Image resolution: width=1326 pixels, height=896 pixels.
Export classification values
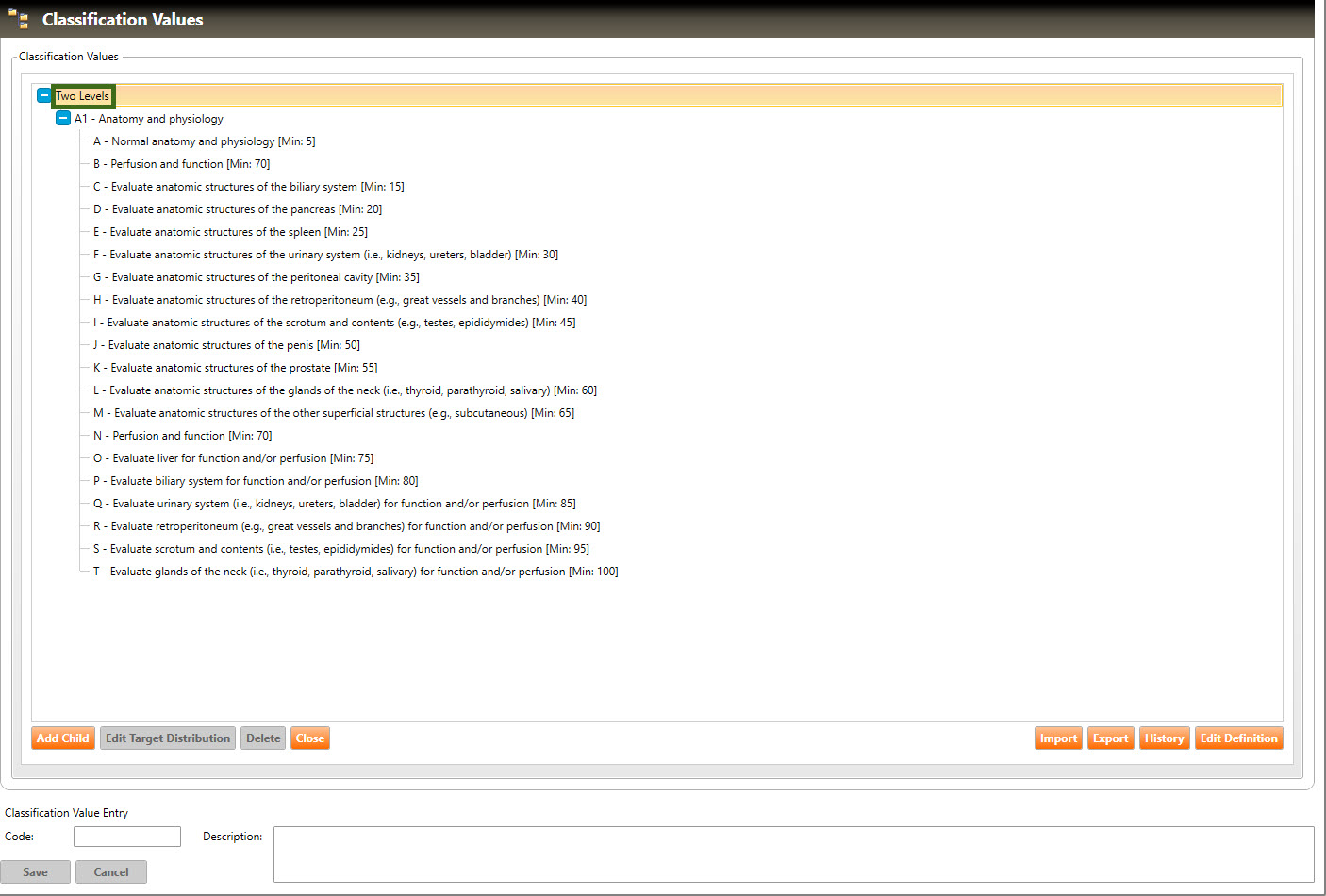(x=1110, y=738)
